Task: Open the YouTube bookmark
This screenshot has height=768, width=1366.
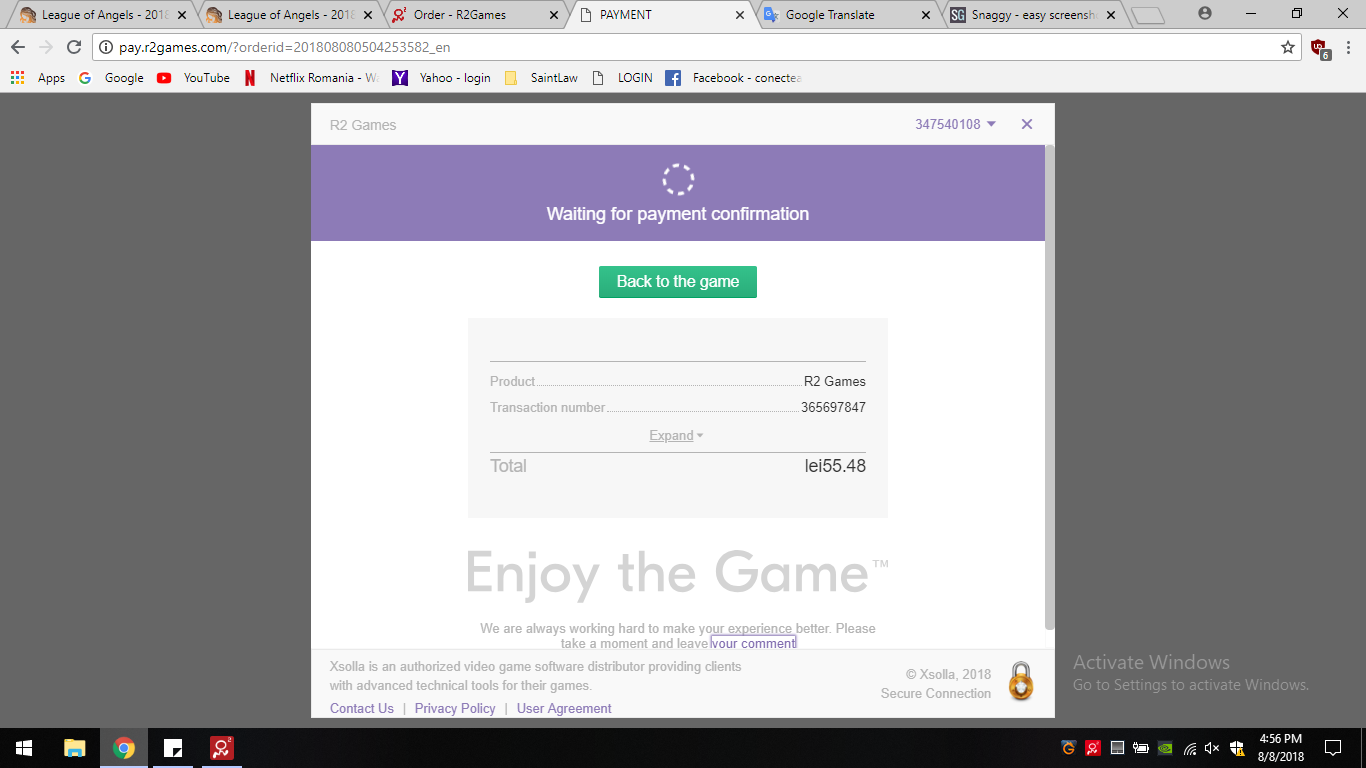Action: coord(194,78)
